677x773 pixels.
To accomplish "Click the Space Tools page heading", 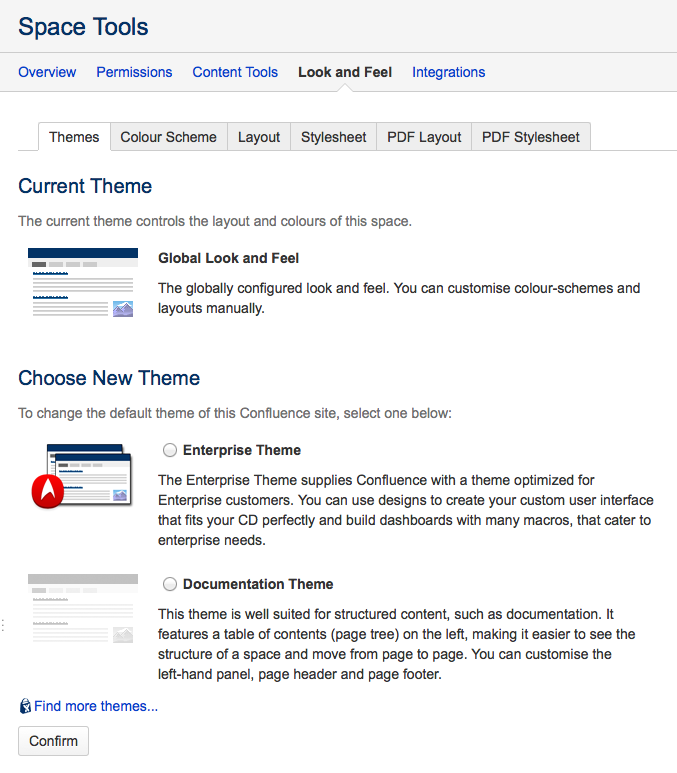I will (x=83, y=27).
